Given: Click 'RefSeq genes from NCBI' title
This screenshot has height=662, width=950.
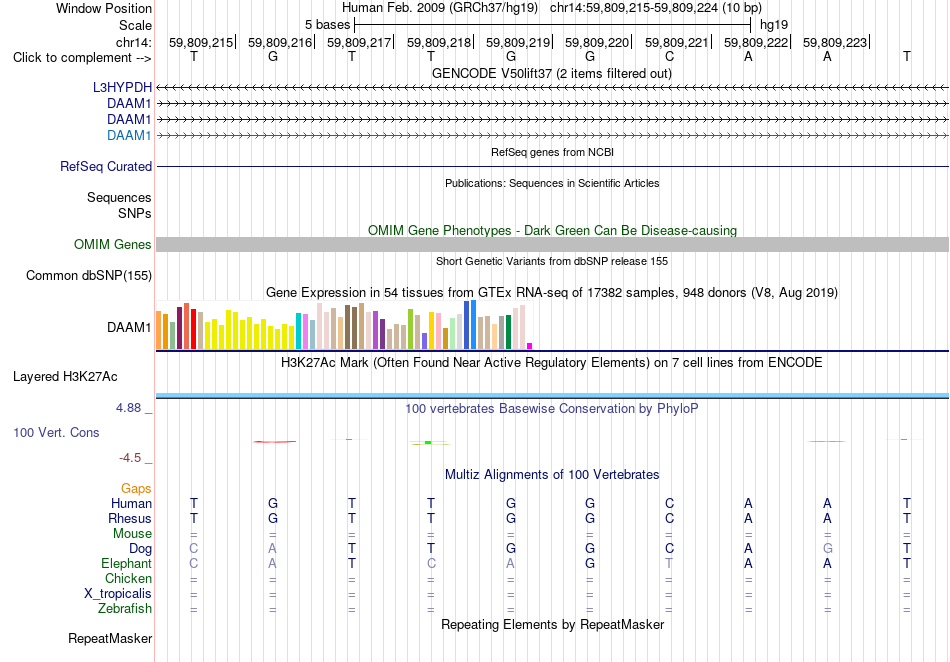Looking at the screenshot, I should (553, 152).
